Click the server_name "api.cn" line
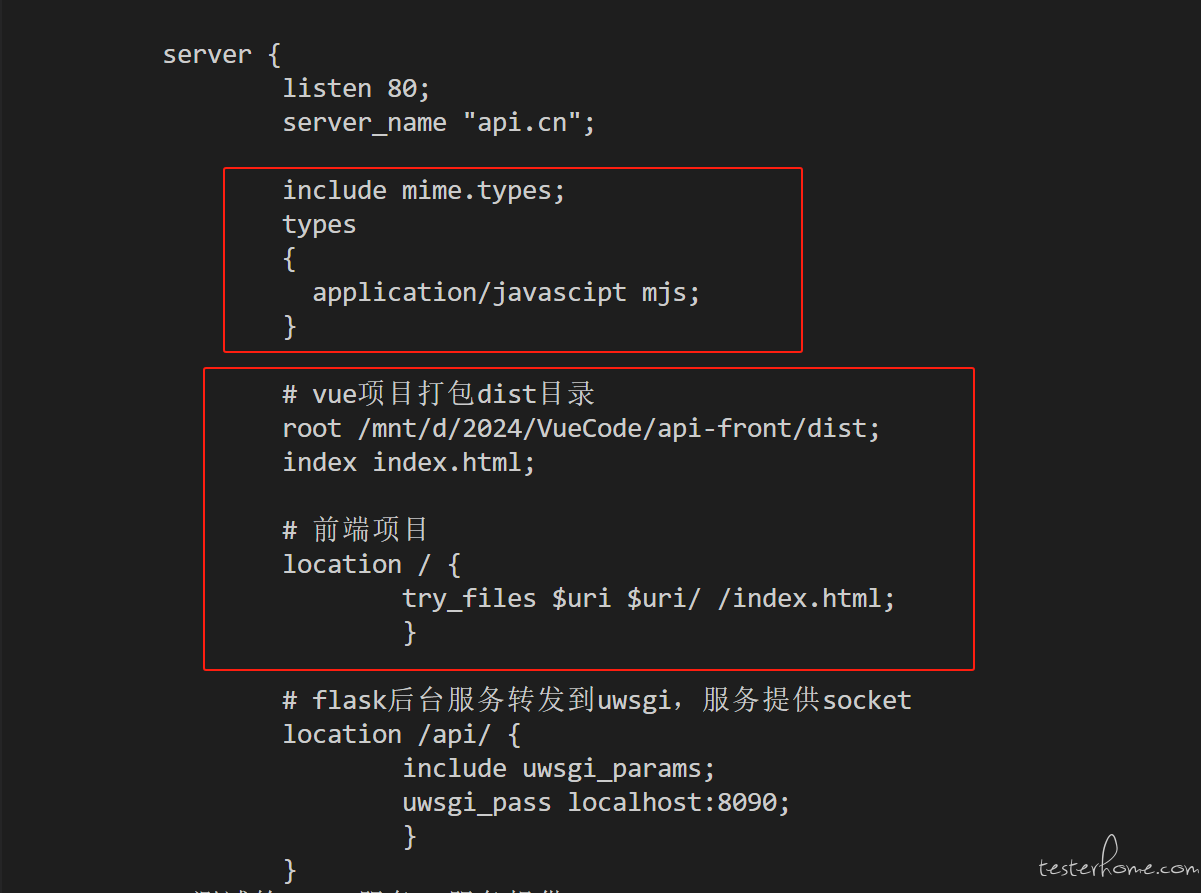Image resolution: width=1201 pixels, height=893 pixels. click(439, 123)
